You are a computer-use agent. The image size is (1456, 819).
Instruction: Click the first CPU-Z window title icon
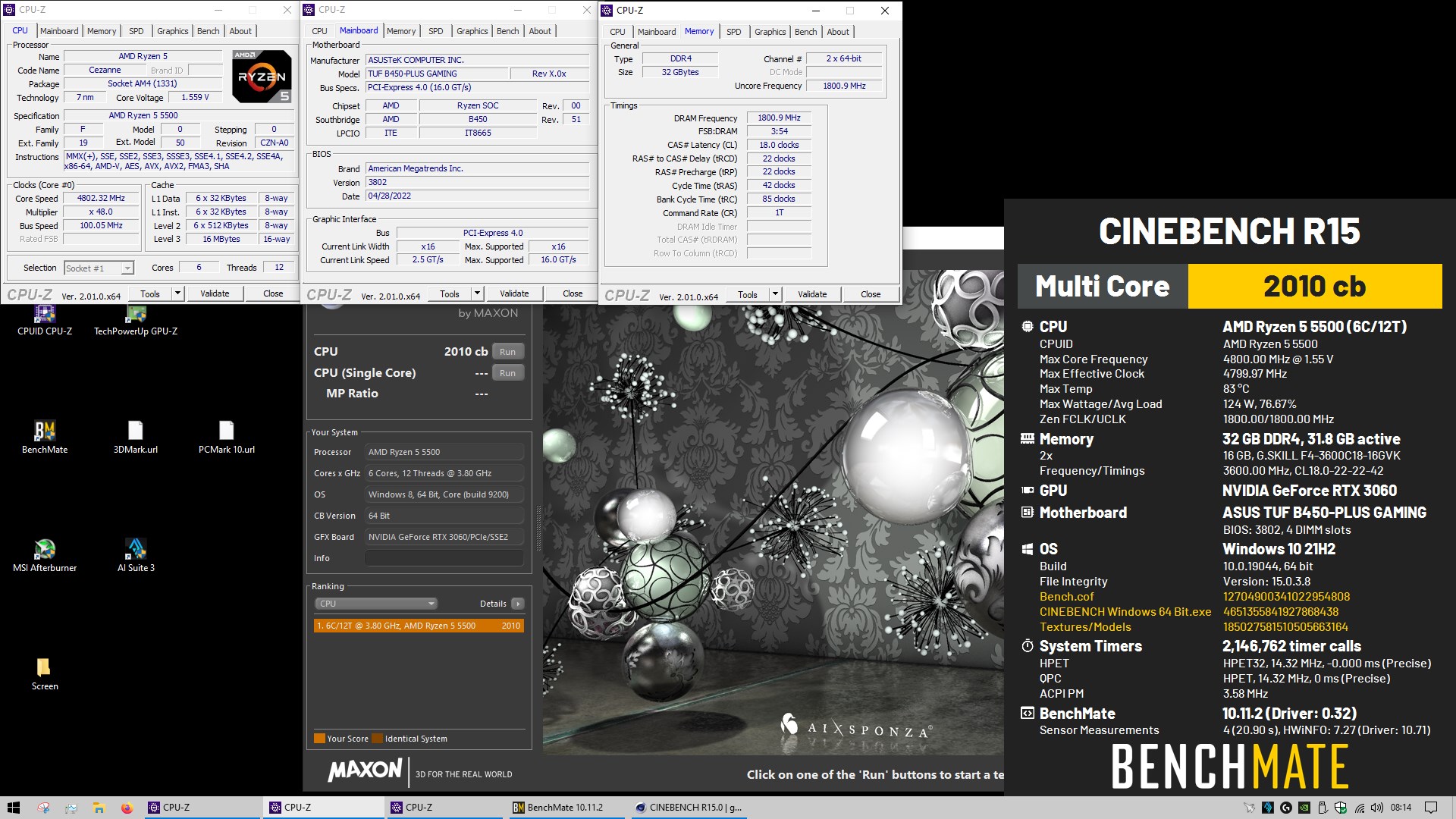click(x=9, y=10)
